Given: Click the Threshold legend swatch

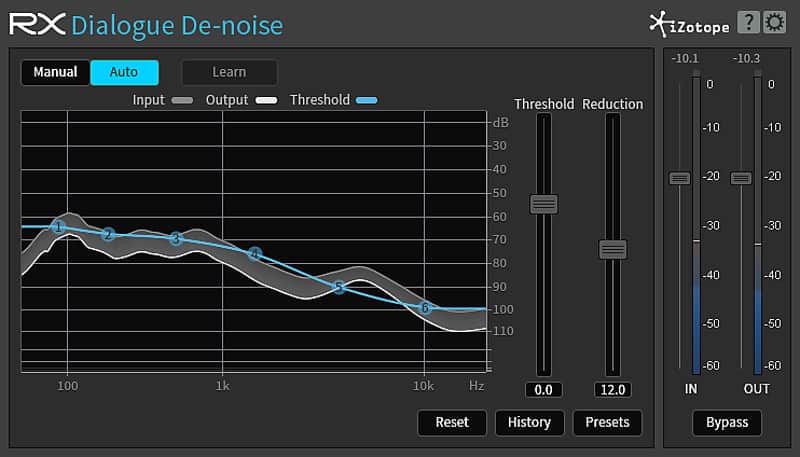Looking at the screenshot, I should [x=367, y=100].
